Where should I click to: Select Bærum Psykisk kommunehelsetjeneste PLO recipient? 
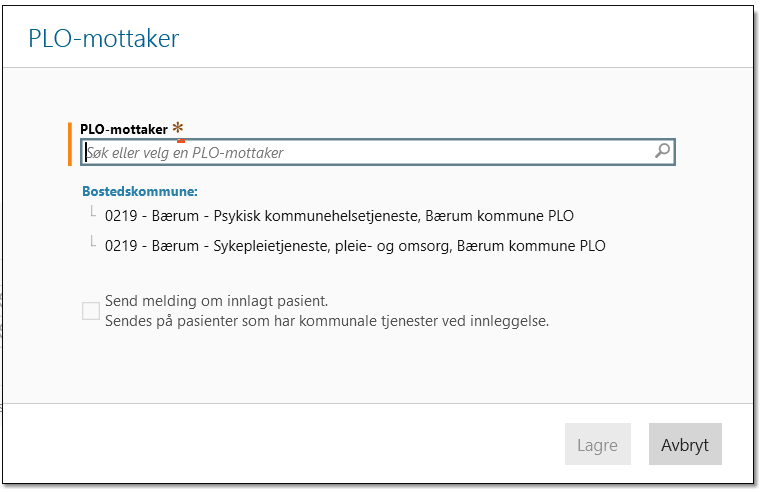[x=339, y=216]
